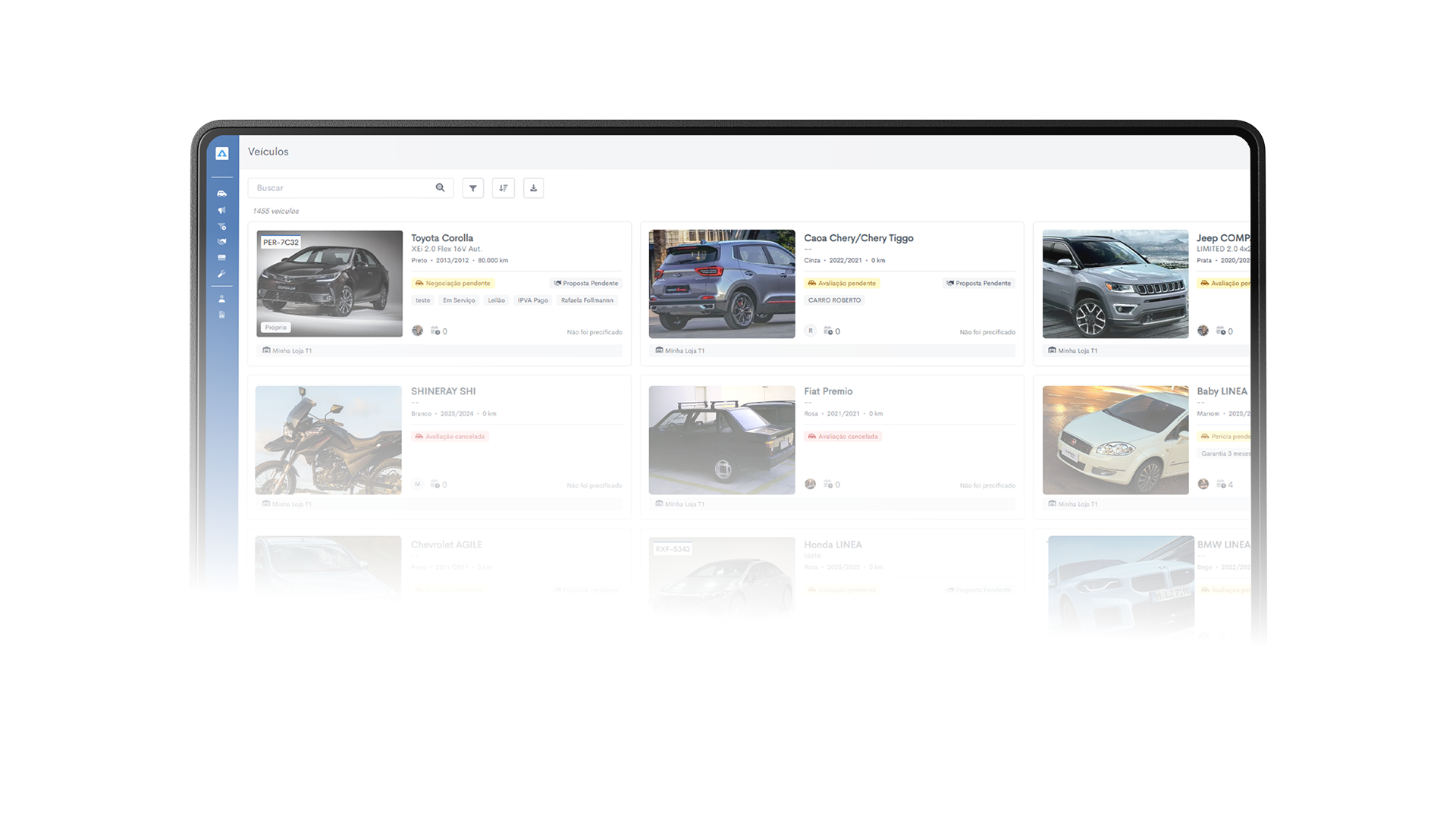Open the document reports sidebar icon
Screen dimensions: 1456x825
tap(221, 315)
